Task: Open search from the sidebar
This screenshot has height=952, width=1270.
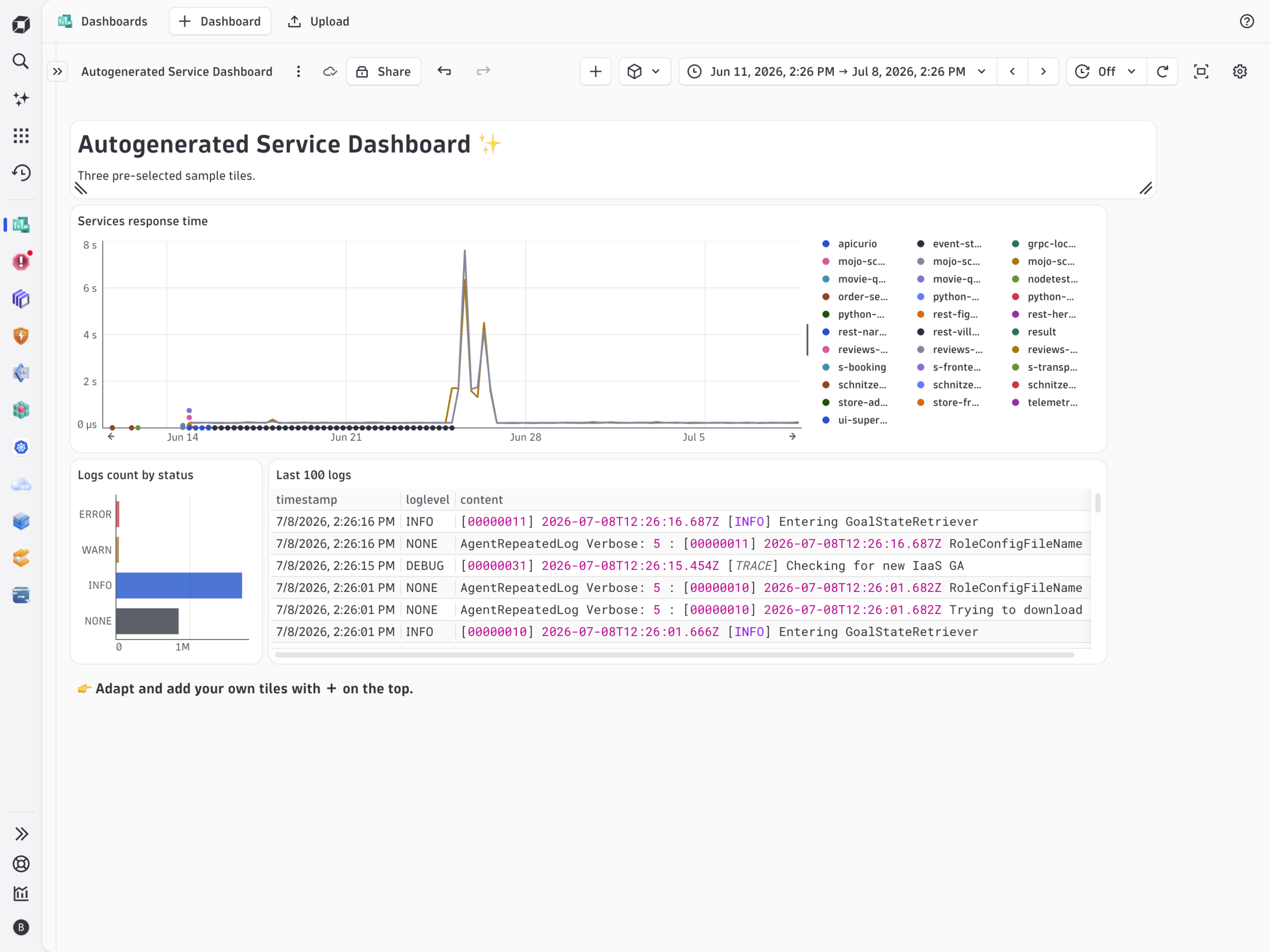Action: 21,61
